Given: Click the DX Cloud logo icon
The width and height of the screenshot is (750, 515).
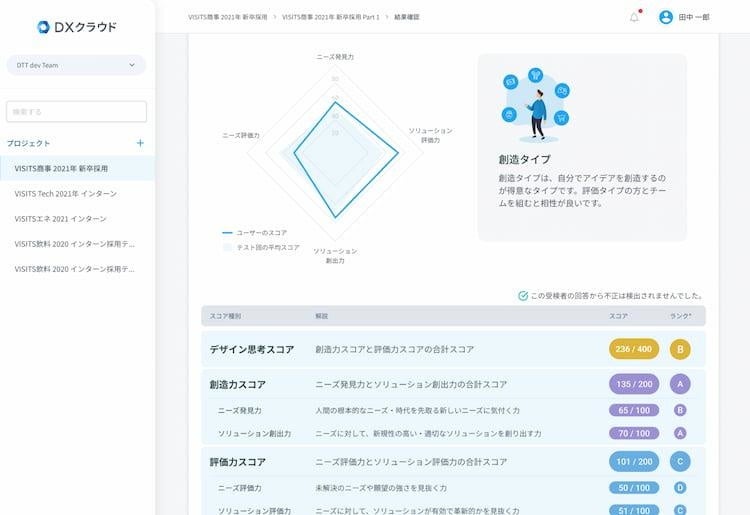Looking at the screenshot, I should click(43, 27).
